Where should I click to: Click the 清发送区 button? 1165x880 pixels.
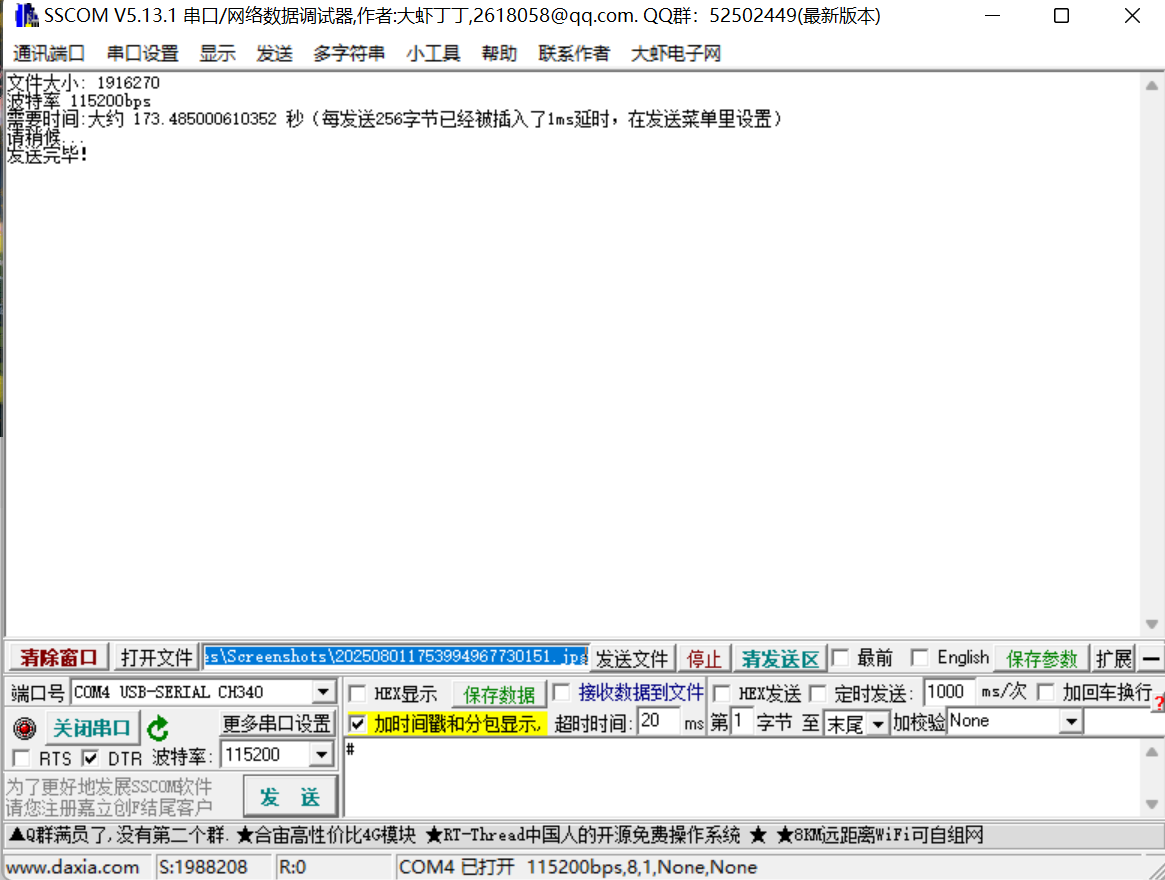(780, 659)
